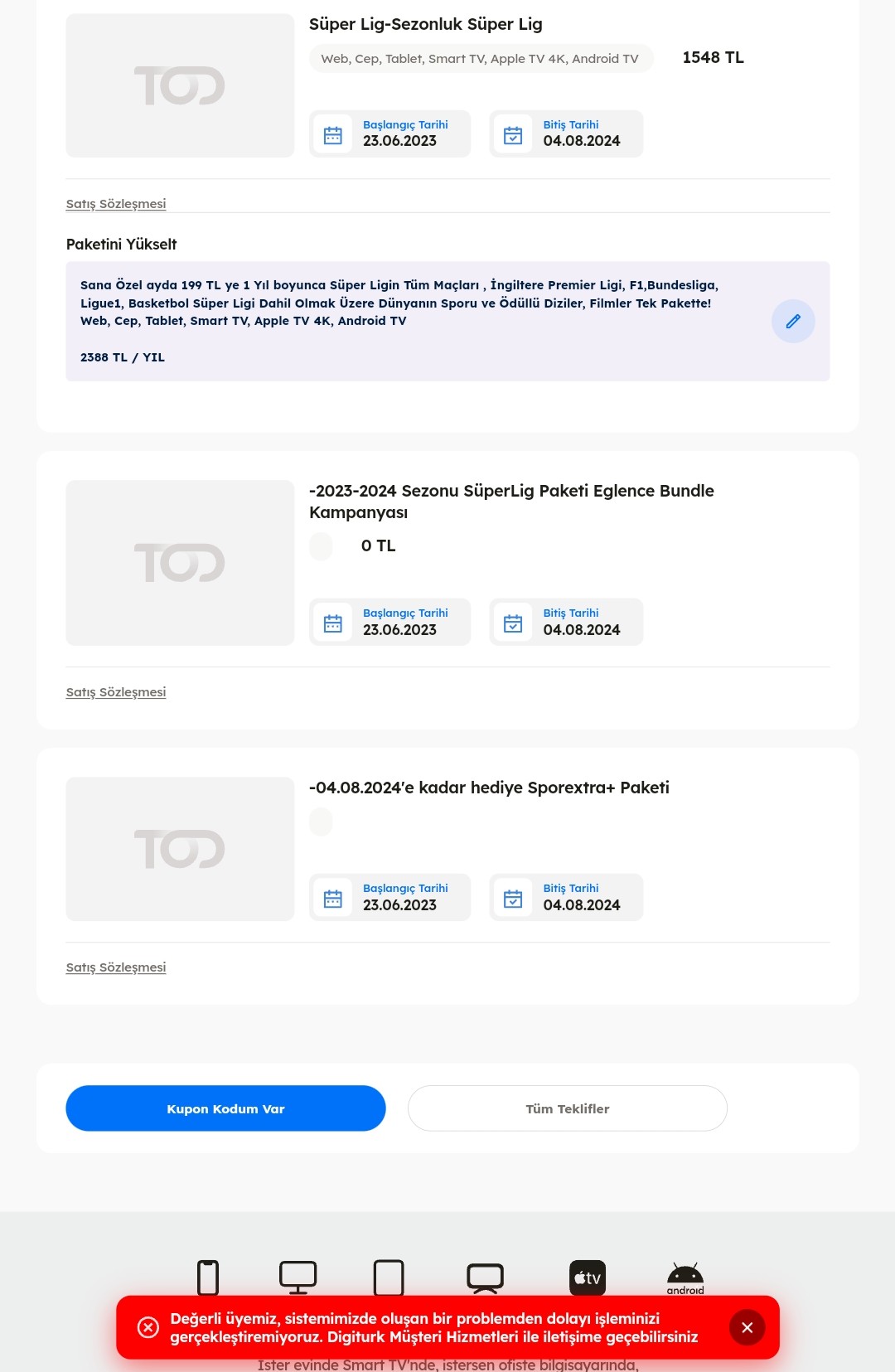Click the Android icon
The height and width of the screenshot is (1372, 895).
point(685,1278)
